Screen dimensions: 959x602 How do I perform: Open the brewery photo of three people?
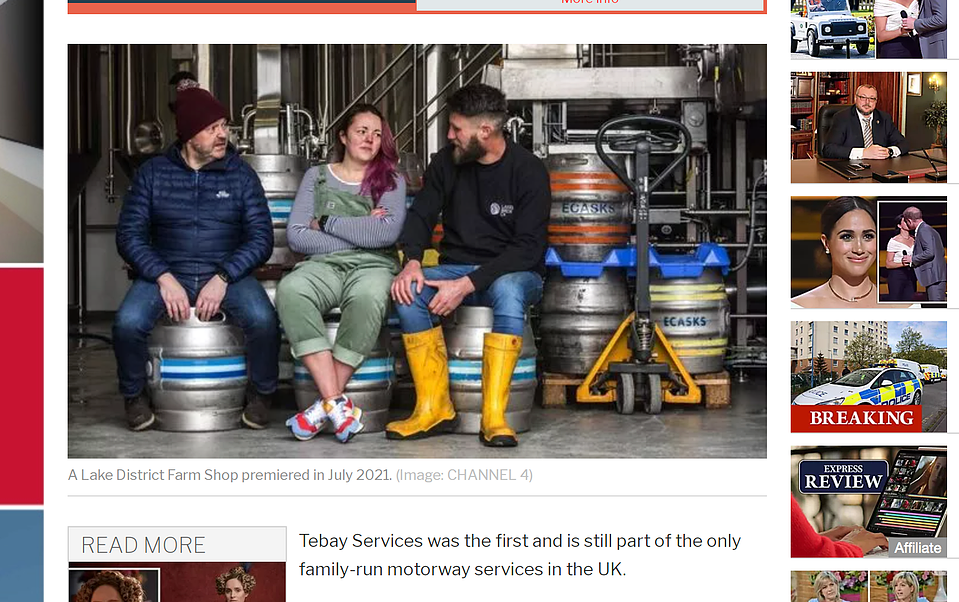coord(417,251)
